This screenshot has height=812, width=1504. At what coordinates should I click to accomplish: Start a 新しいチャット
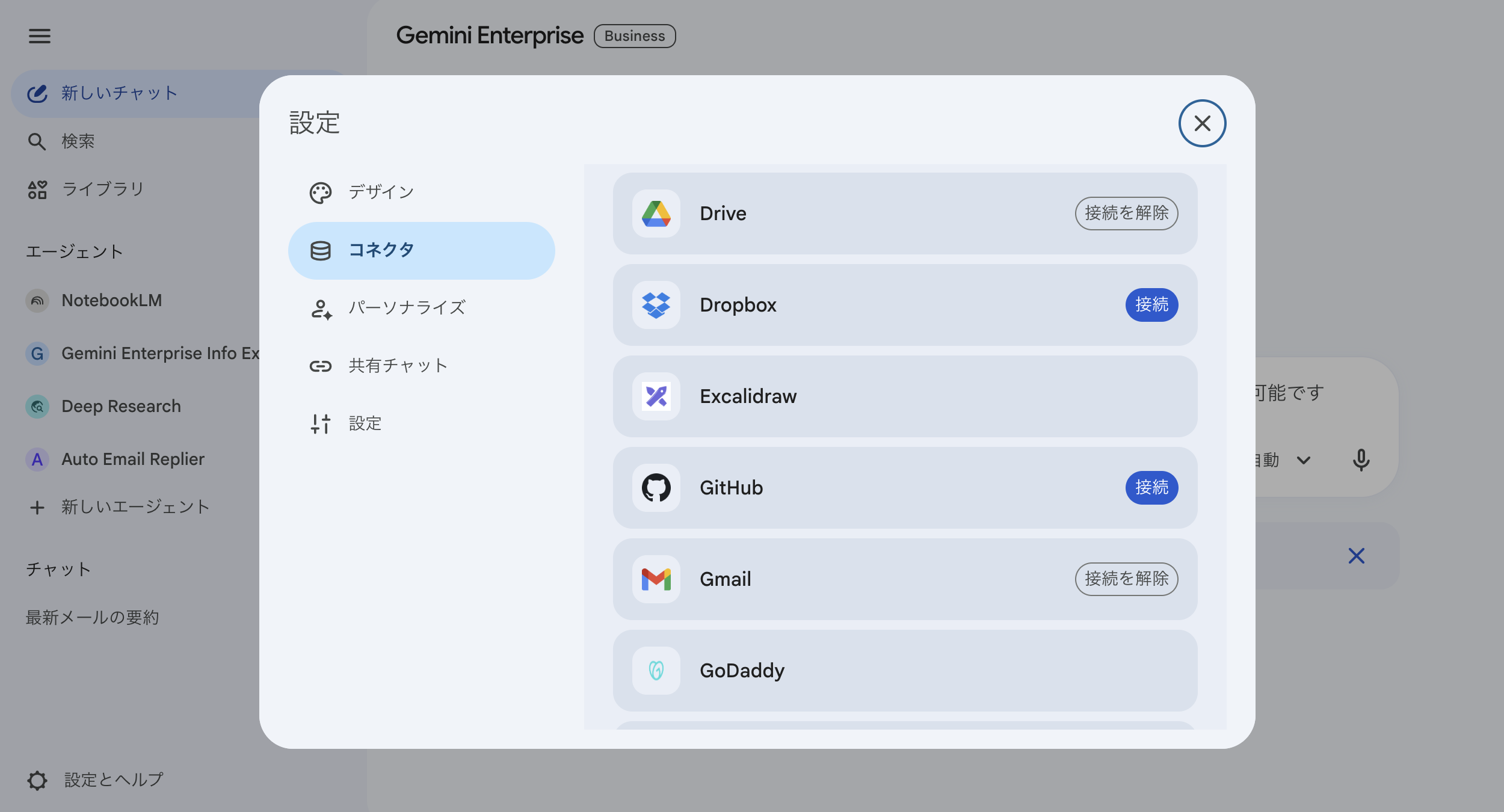coord(180,93)
